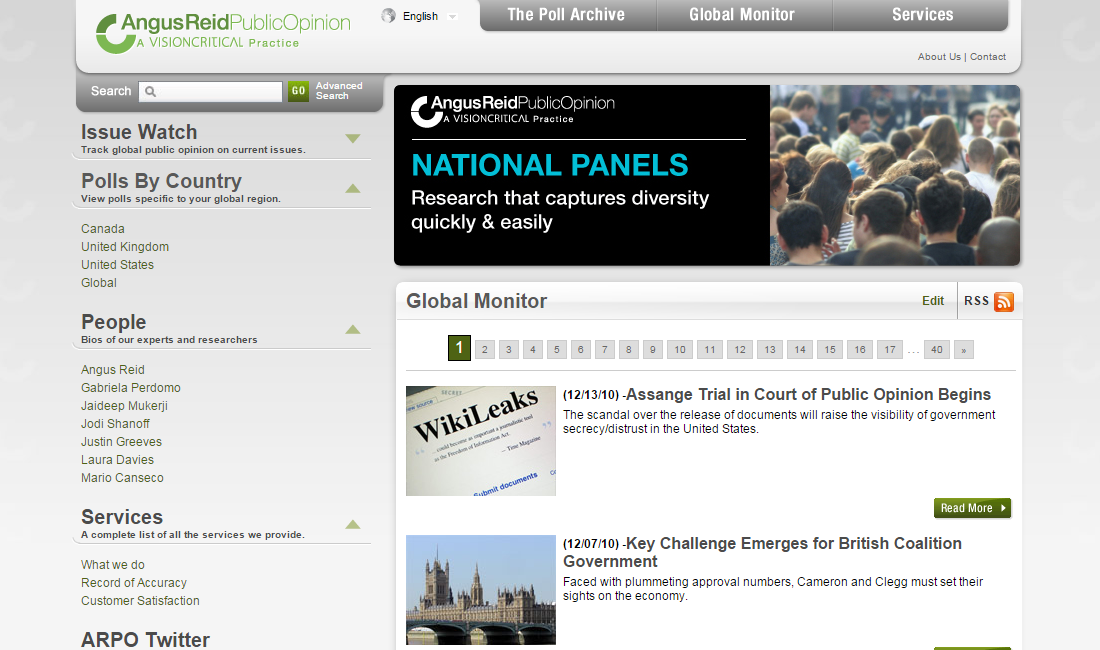Image resolution: width=1100 pixels, height=650 pixels.
Task: Open Customer Satisfaction link
Action: 140,601
